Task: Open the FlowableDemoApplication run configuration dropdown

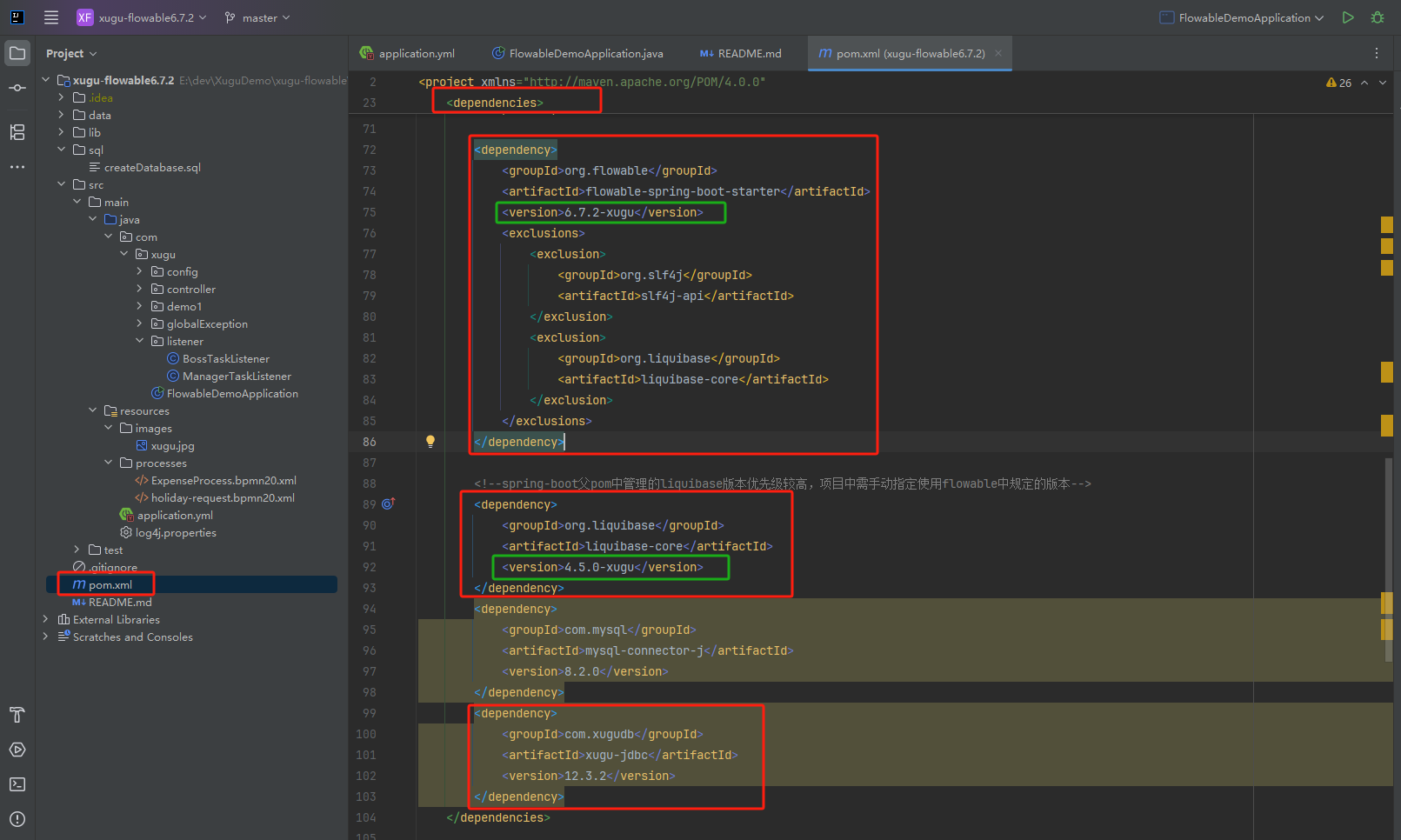Action: [1242, 17]
